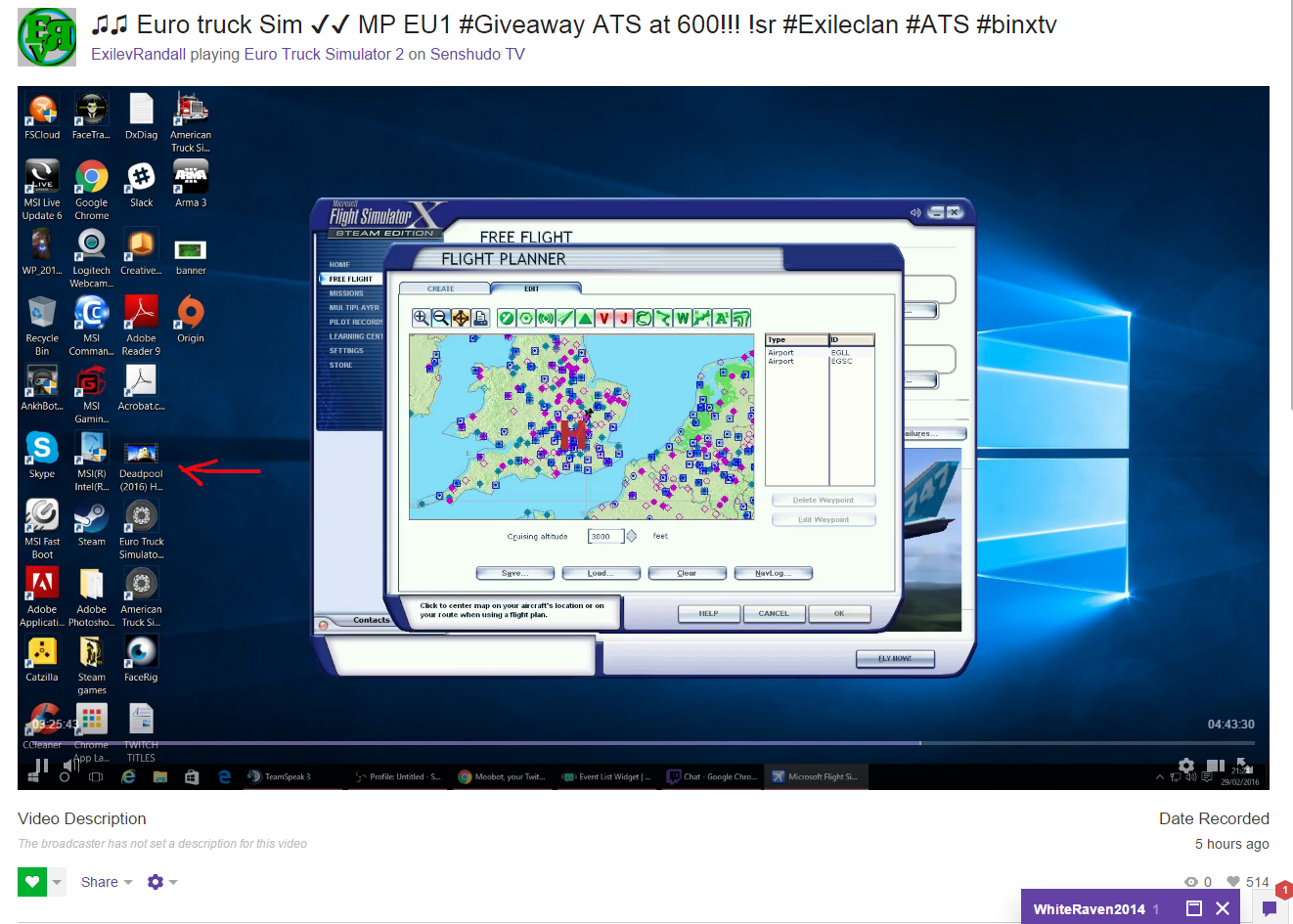Switch to the CREATE tab in Flight Planner
The height and width of the screenshot is (924, 1293).
[441, 288]
